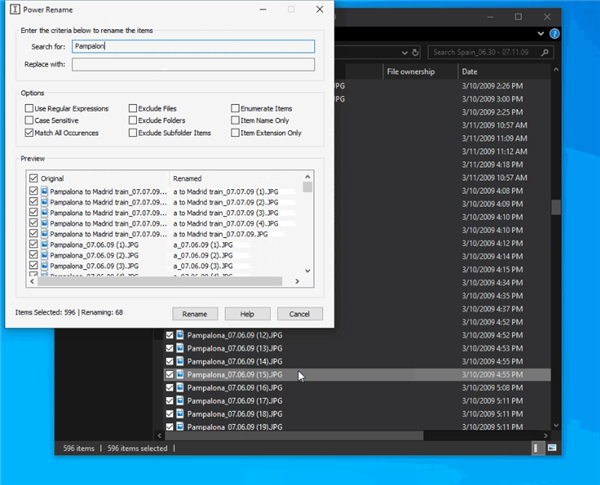The width and height of the screenshot is (600, 485).
Task: Click file icon of Pampalona_07.06.09 (1).JPG in preview
Action: coord(44,245)
